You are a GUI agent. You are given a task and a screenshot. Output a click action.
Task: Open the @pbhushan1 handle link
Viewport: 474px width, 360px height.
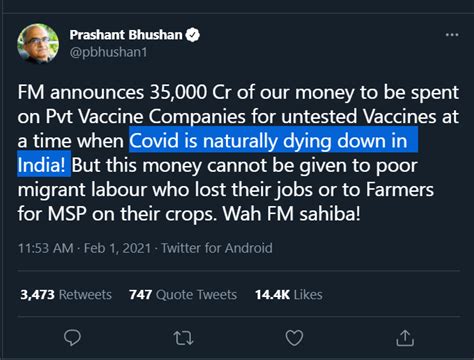(108, 53)
